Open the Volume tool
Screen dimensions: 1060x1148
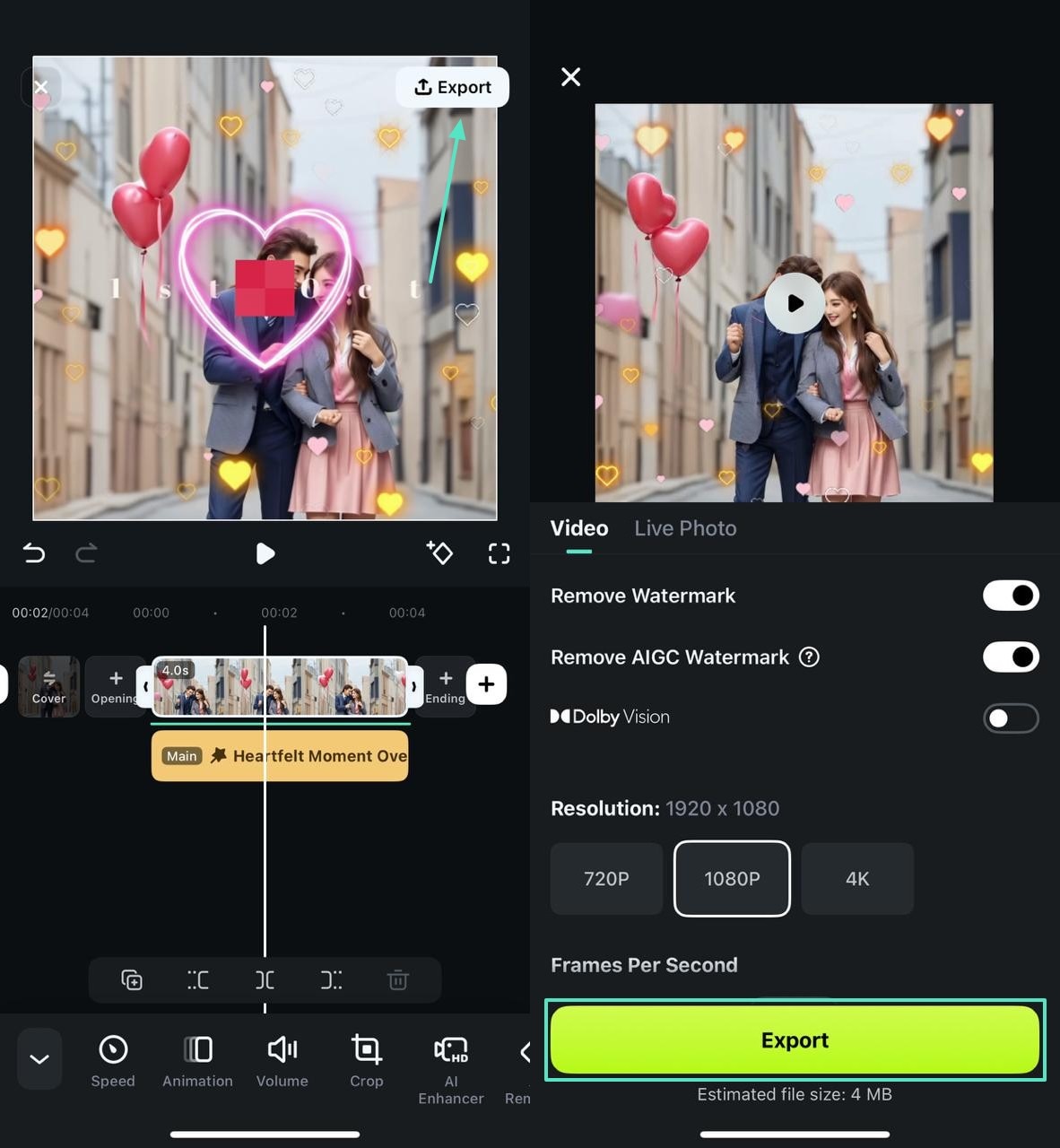tap(282, 1061)
